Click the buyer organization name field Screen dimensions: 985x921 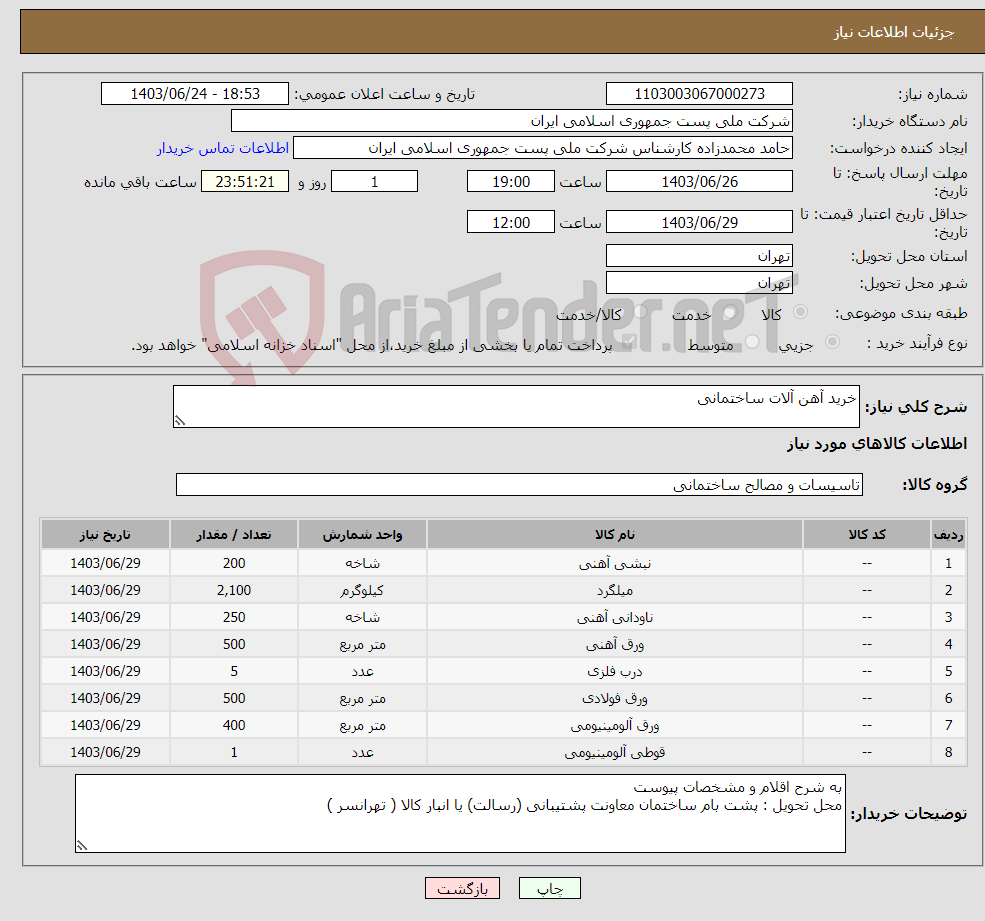tap(511, 121)
